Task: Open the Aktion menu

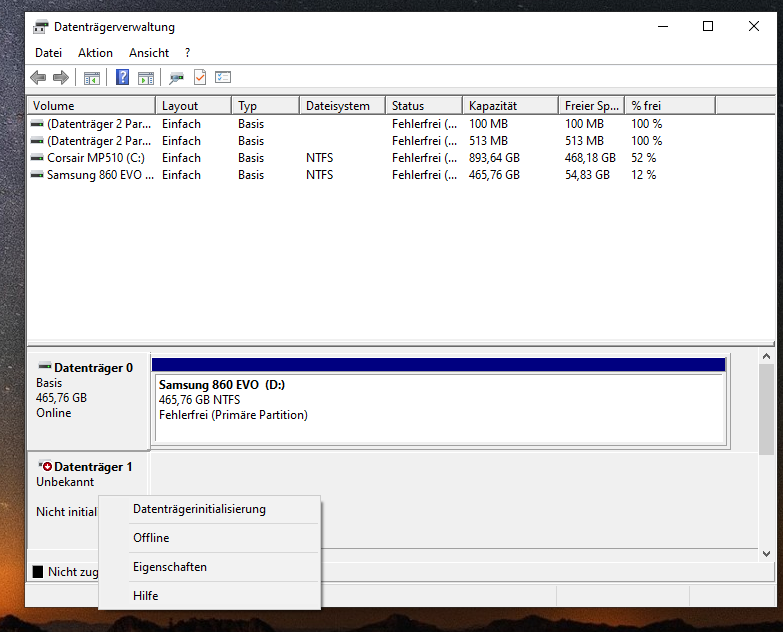Action: (x=95, y=53)
